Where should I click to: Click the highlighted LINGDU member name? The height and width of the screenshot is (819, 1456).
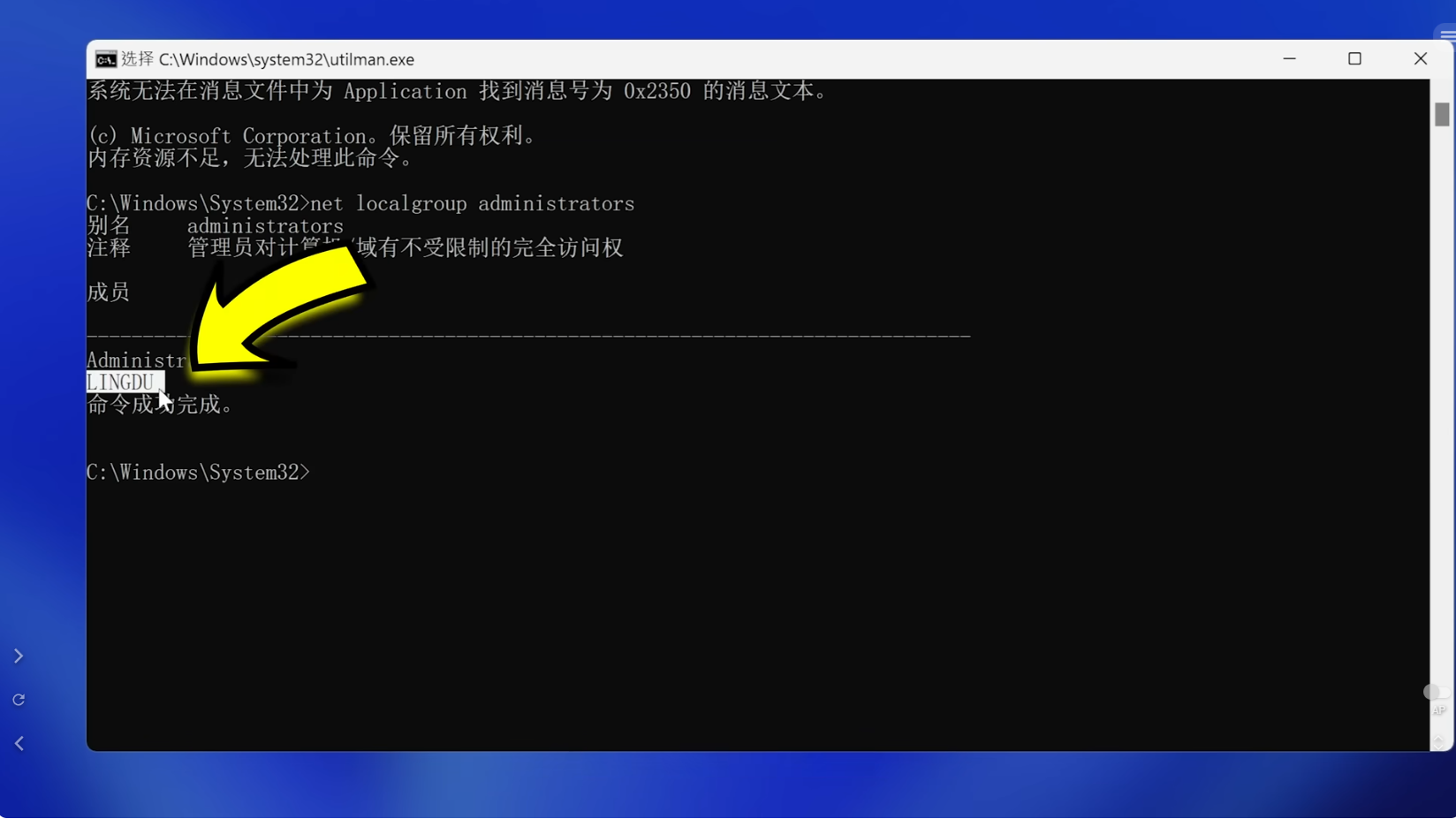pyautogui.click(x=122, y=383)
